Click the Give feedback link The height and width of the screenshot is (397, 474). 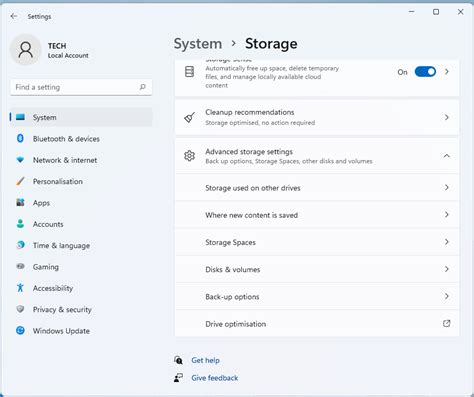[x=215, y=378]
